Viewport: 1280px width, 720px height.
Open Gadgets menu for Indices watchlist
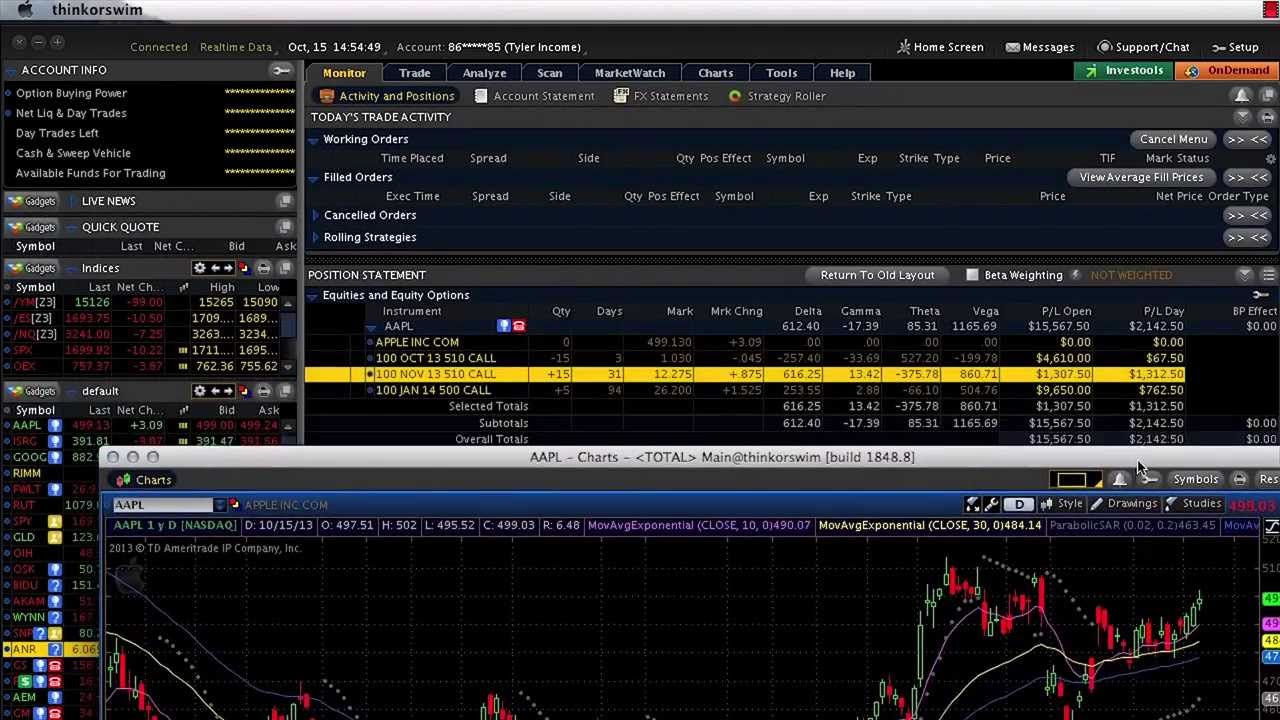coord(32,268)
